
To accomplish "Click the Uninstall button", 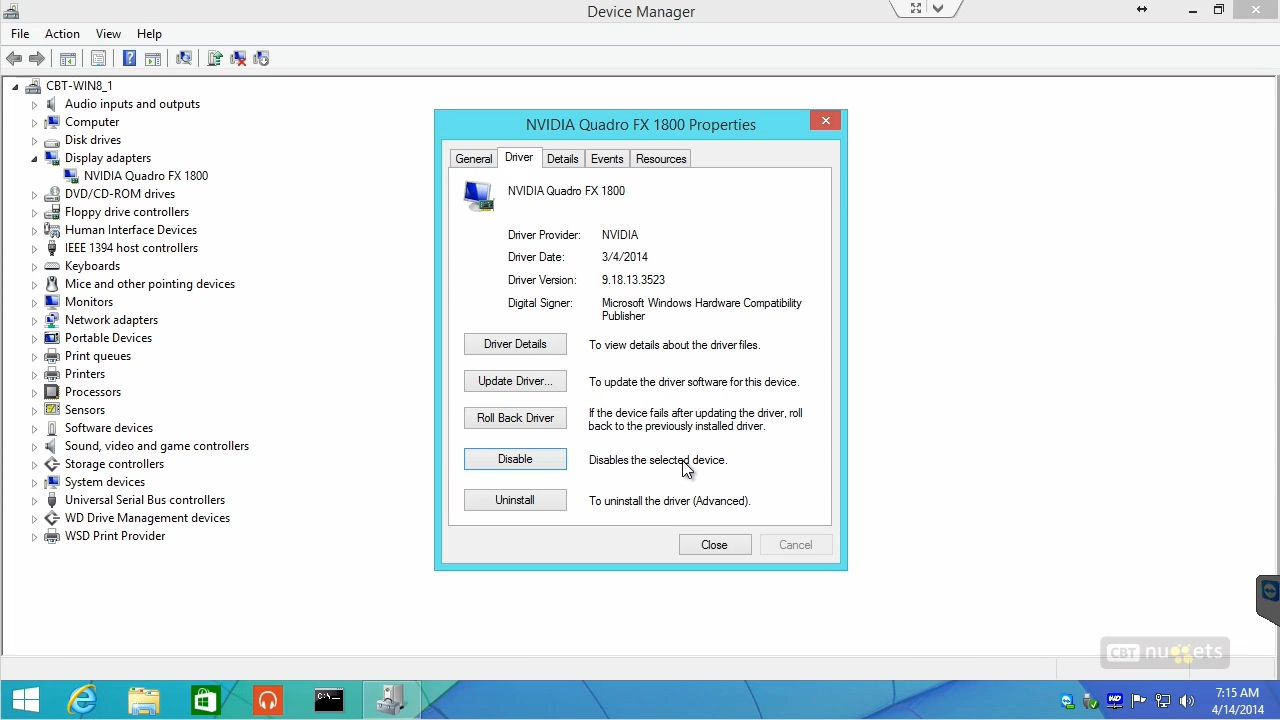I will click(x=515, y=500).
